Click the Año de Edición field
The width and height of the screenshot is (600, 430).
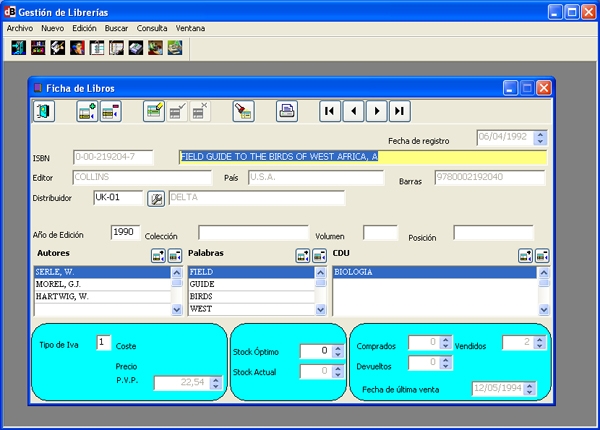click(x=125, y=232)
